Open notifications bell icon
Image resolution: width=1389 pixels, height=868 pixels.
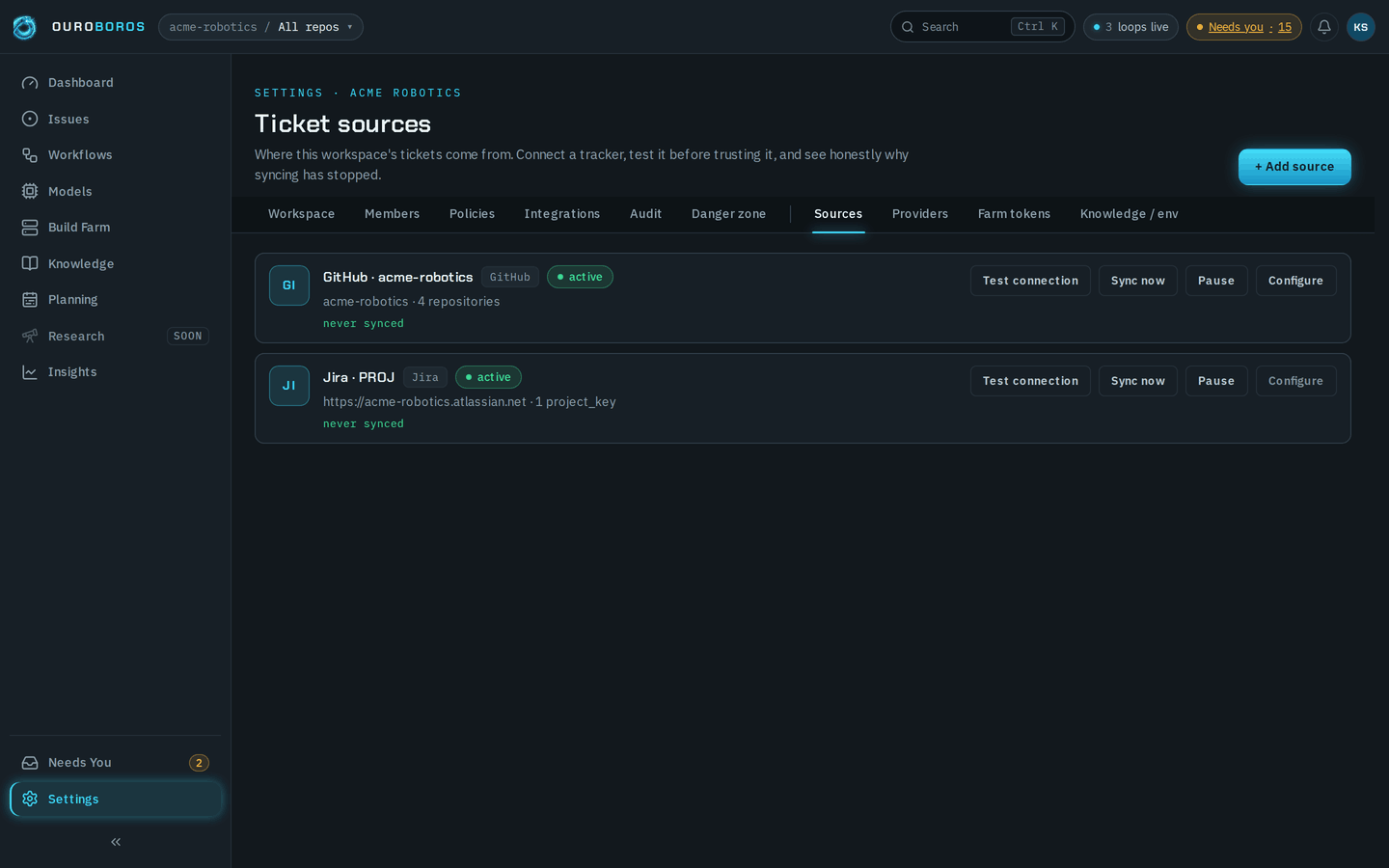click(1324, 27)
